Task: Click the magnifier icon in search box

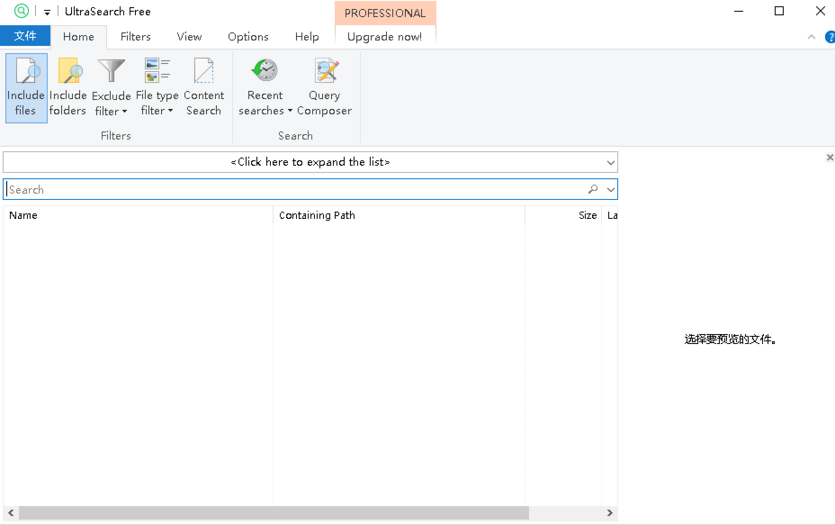Action: (593, 189)
